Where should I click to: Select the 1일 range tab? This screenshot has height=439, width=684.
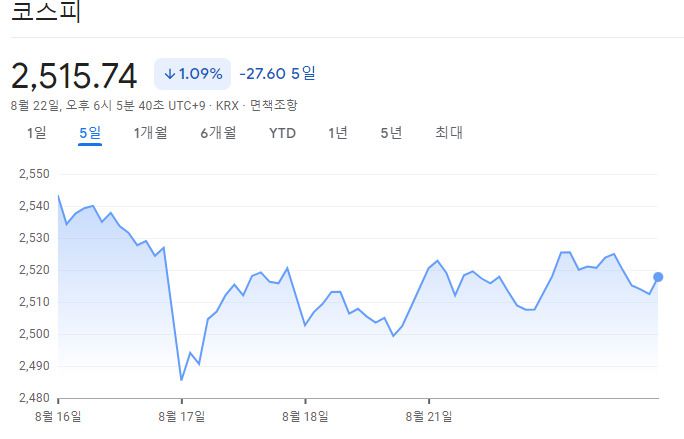37,133
